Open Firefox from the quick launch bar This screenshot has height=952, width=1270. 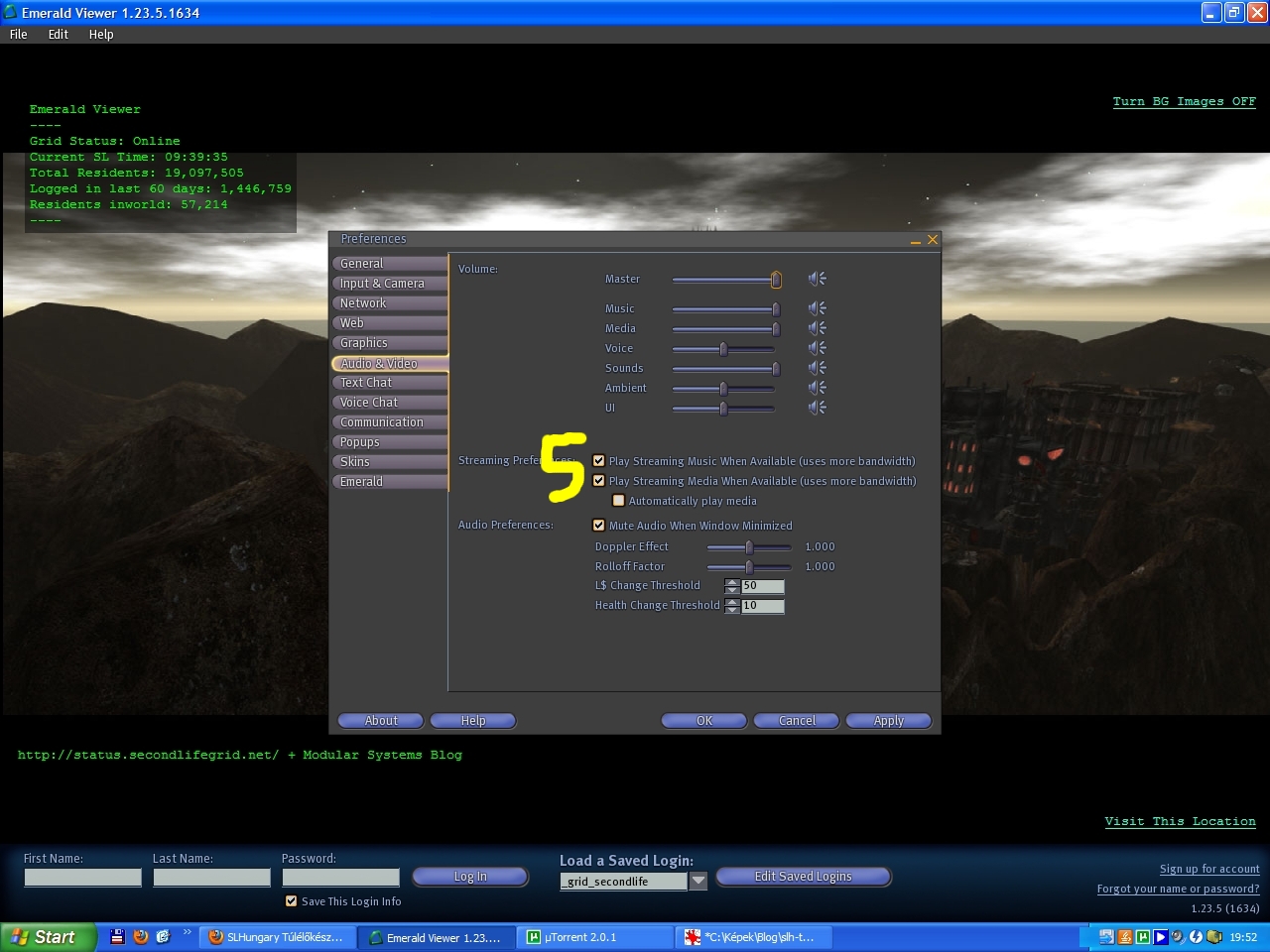(140, 936)
